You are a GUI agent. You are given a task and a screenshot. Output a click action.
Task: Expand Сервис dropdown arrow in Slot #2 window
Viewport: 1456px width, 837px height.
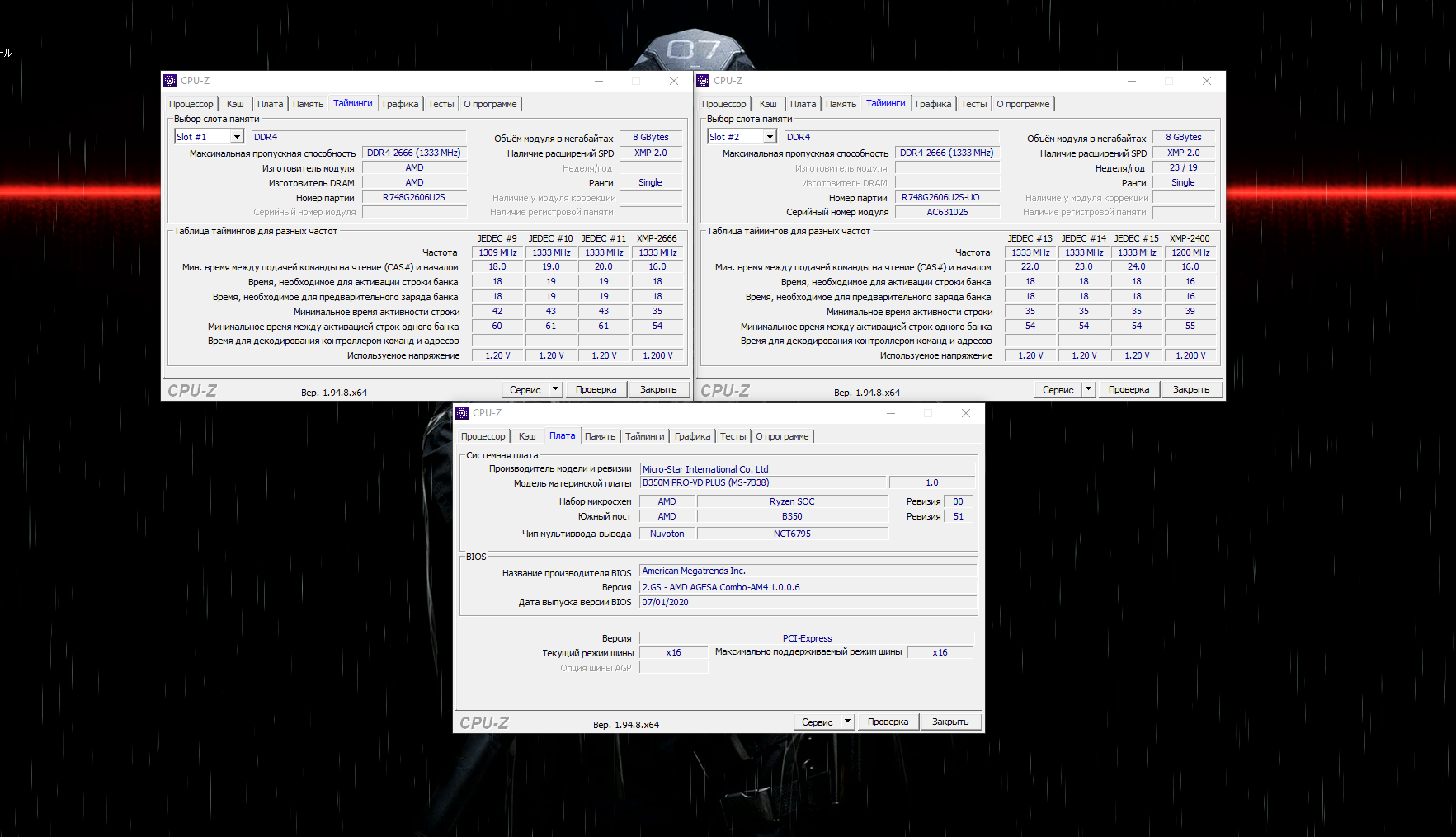(x=1089, y=389)
